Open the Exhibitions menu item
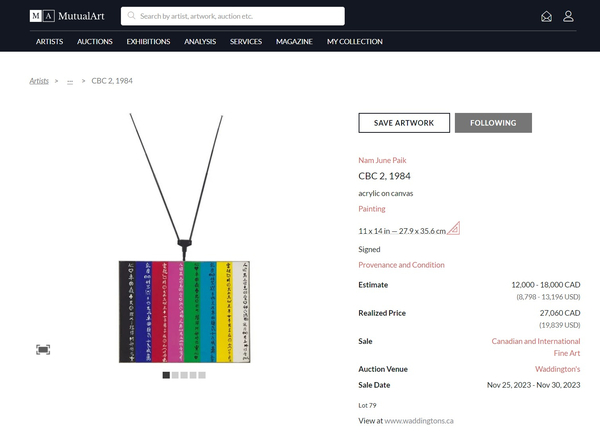The height and width of the screenshot is (433, 600). coord(148,42)
